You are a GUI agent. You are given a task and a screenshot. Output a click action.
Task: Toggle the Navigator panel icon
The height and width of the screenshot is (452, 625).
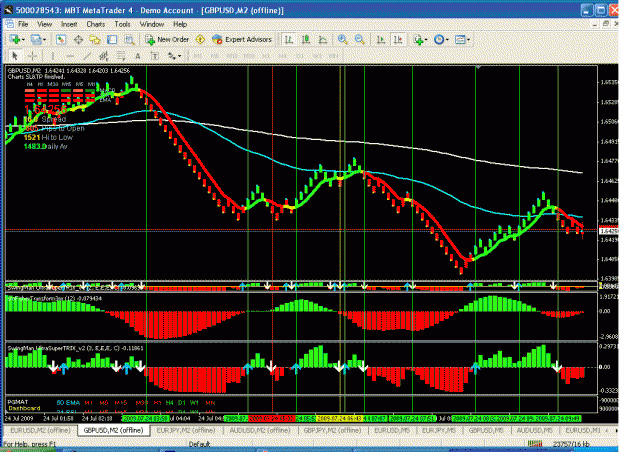95,39
